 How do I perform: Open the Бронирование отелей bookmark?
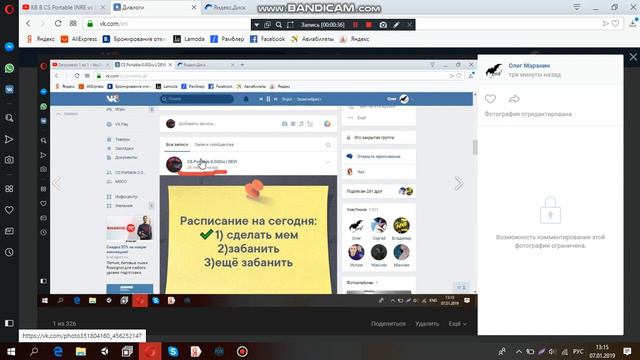[x=134, y=39]
